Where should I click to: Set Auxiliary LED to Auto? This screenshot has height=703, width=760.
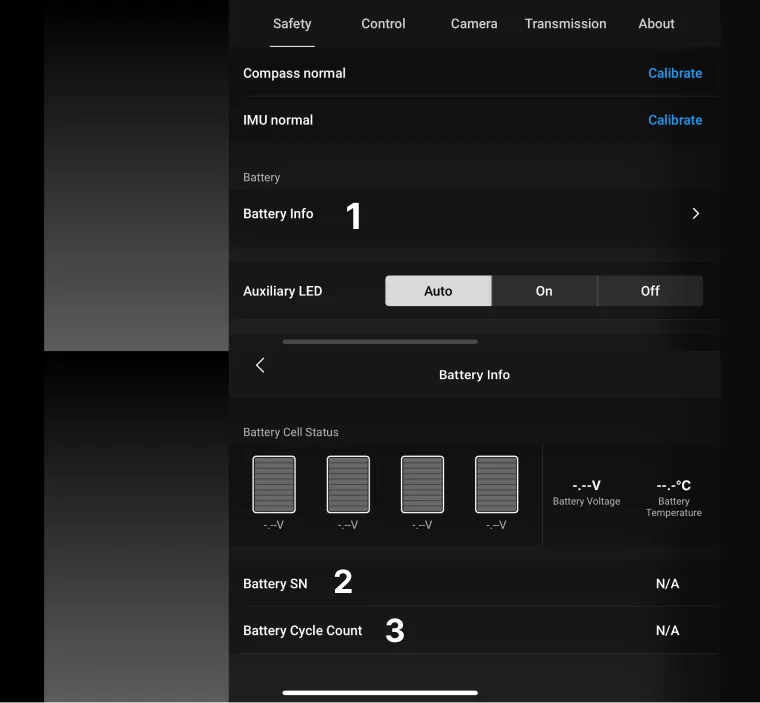438,291
